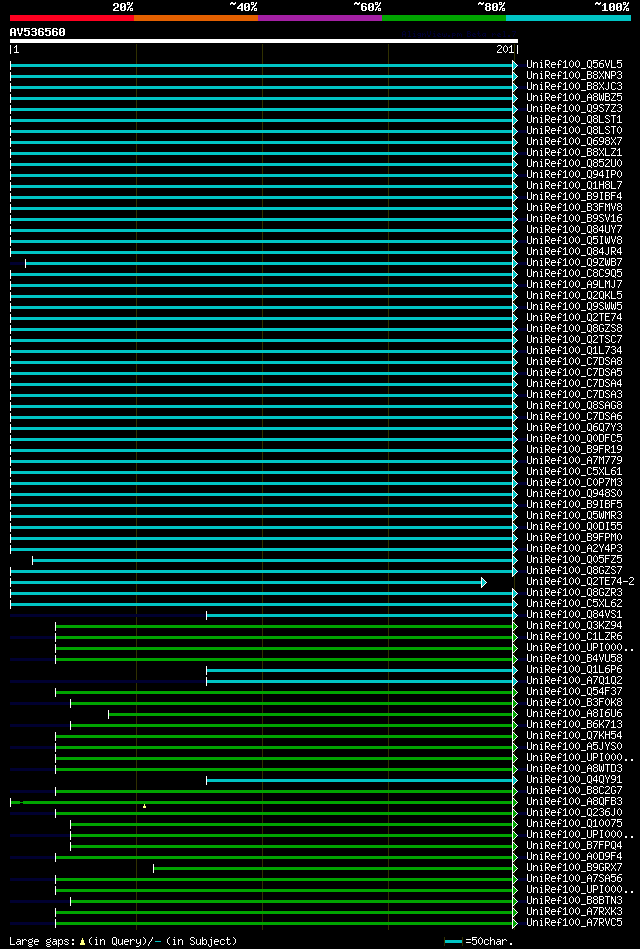Click the alignment bar of UniRef100_Q9ZWB7
640x949 pixels.
(x=269, y=263)
